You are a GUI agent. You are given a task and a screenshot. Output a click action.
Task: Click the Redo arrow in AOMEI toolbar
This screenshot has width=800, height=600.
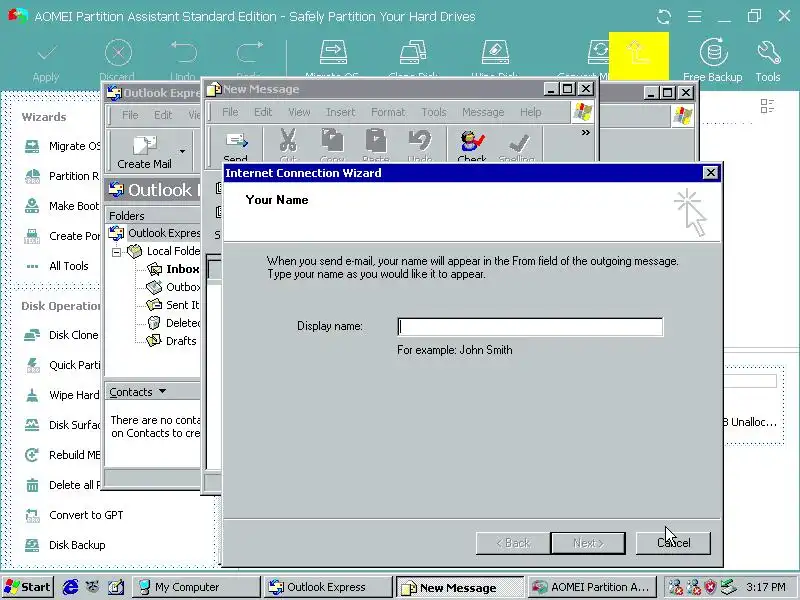click(x=249, y=53)
